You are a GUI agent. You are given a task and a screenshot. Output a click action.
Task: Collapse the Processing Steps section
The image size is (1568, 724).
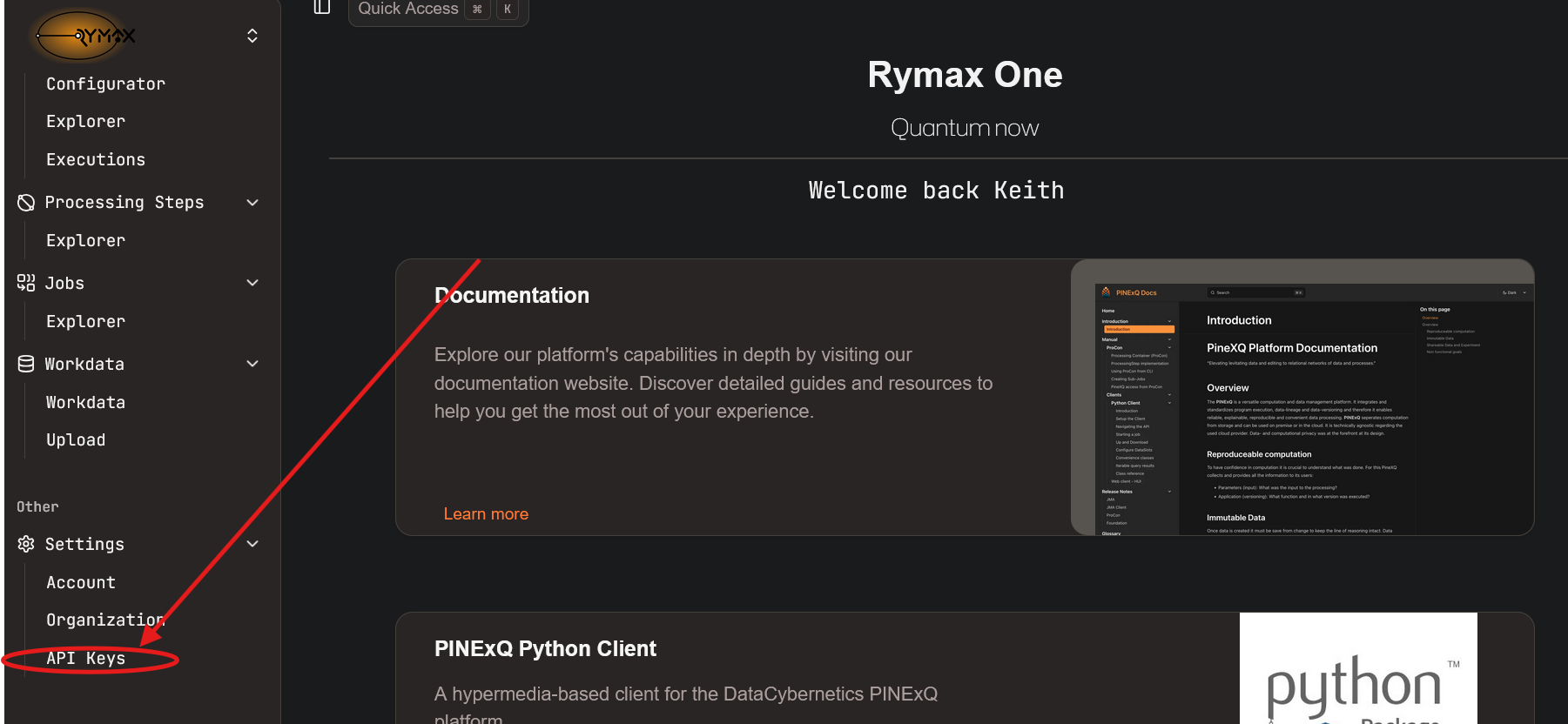pyautogui.click(x=252, y=203)
